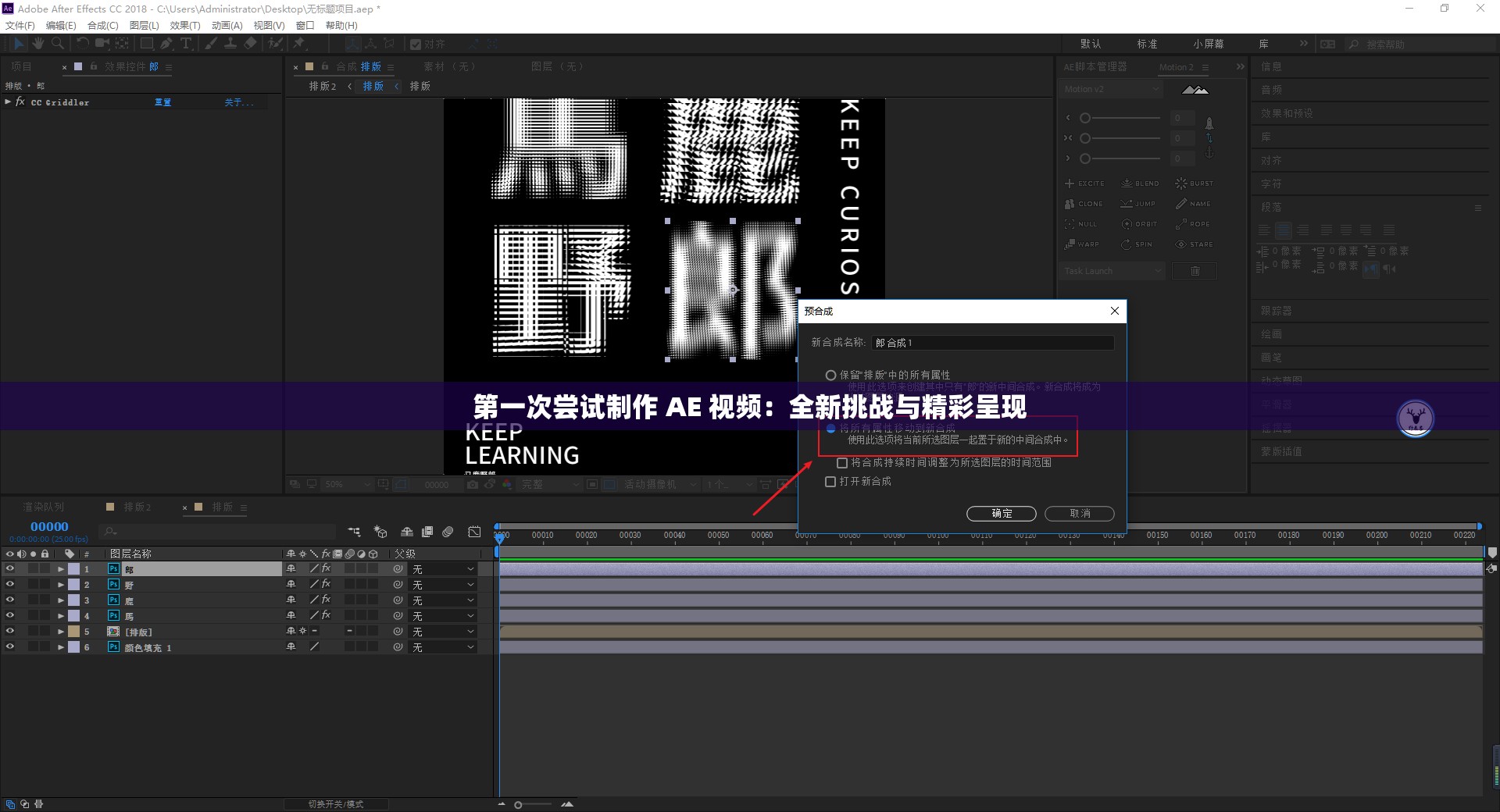Screen dimensions: 1500x812
Task: Hide the 颜色填充 1 layer
Action: click(10, 647)
